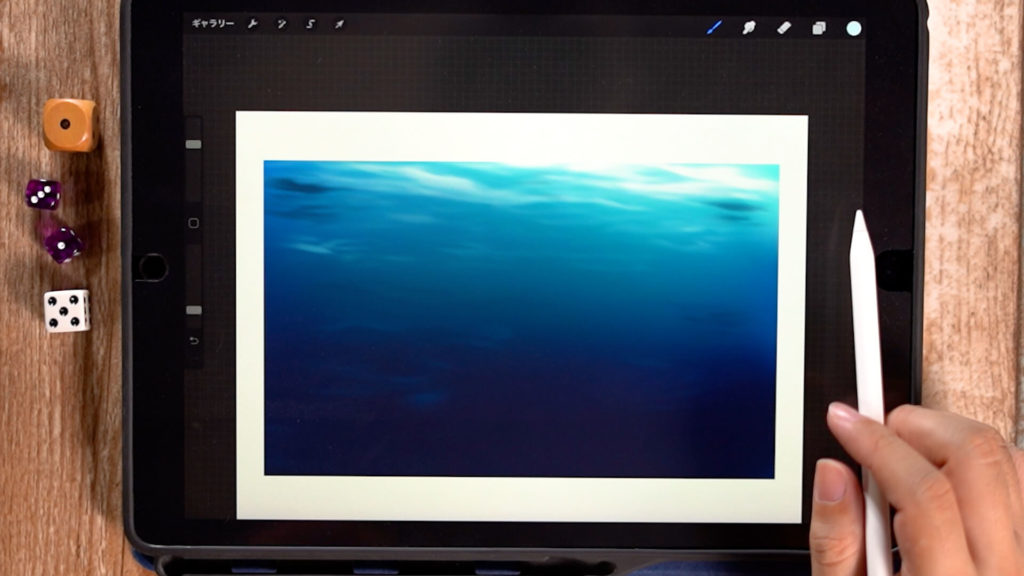This screenshot has width=1024, height=576.
Task: Open the light cyan color picker circle
Action: click(x=854, y=28)
